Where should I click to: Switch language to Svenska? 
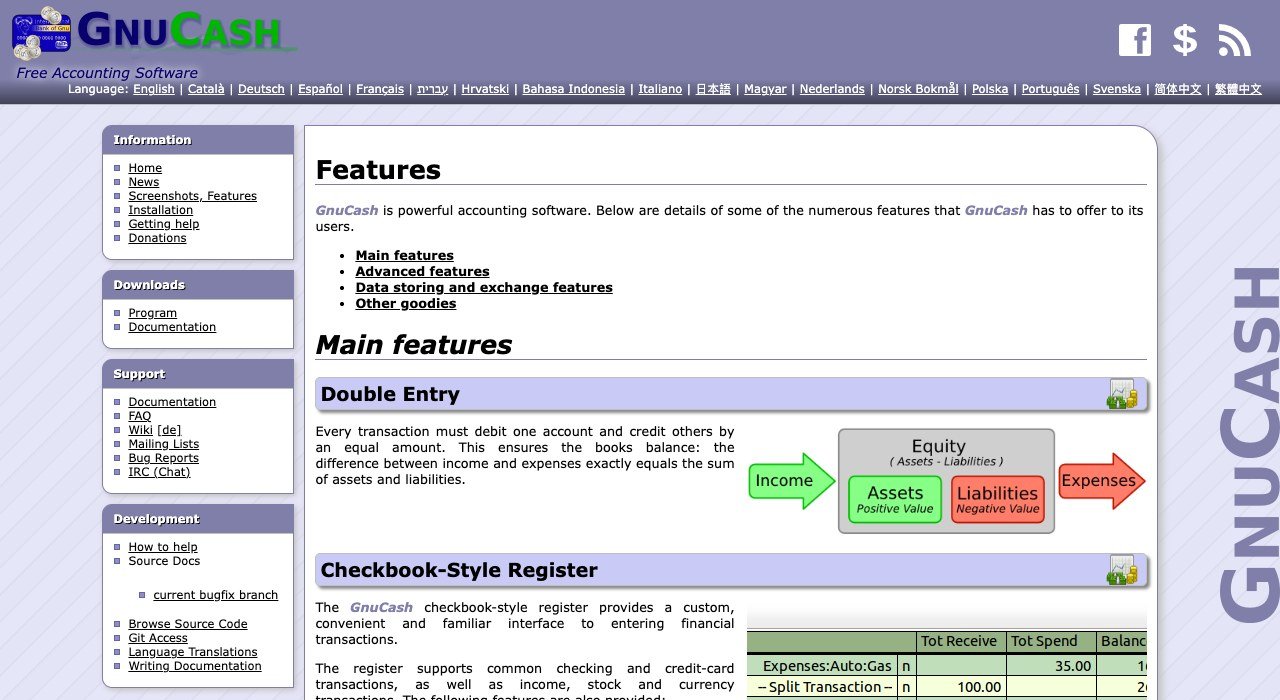coord(1117,89)
